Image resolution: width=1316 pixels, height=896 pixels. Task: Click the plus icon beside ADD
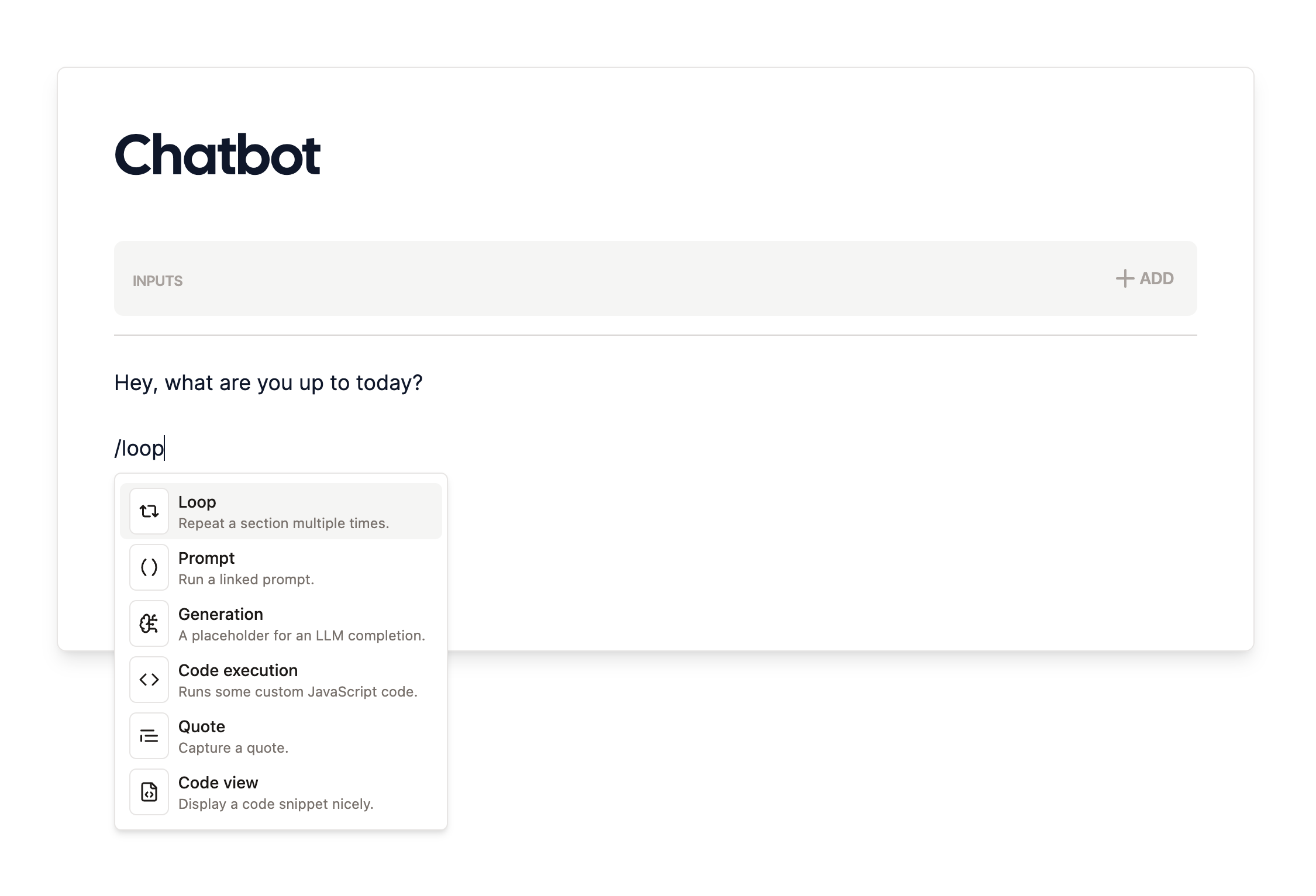pos(1124,278)
